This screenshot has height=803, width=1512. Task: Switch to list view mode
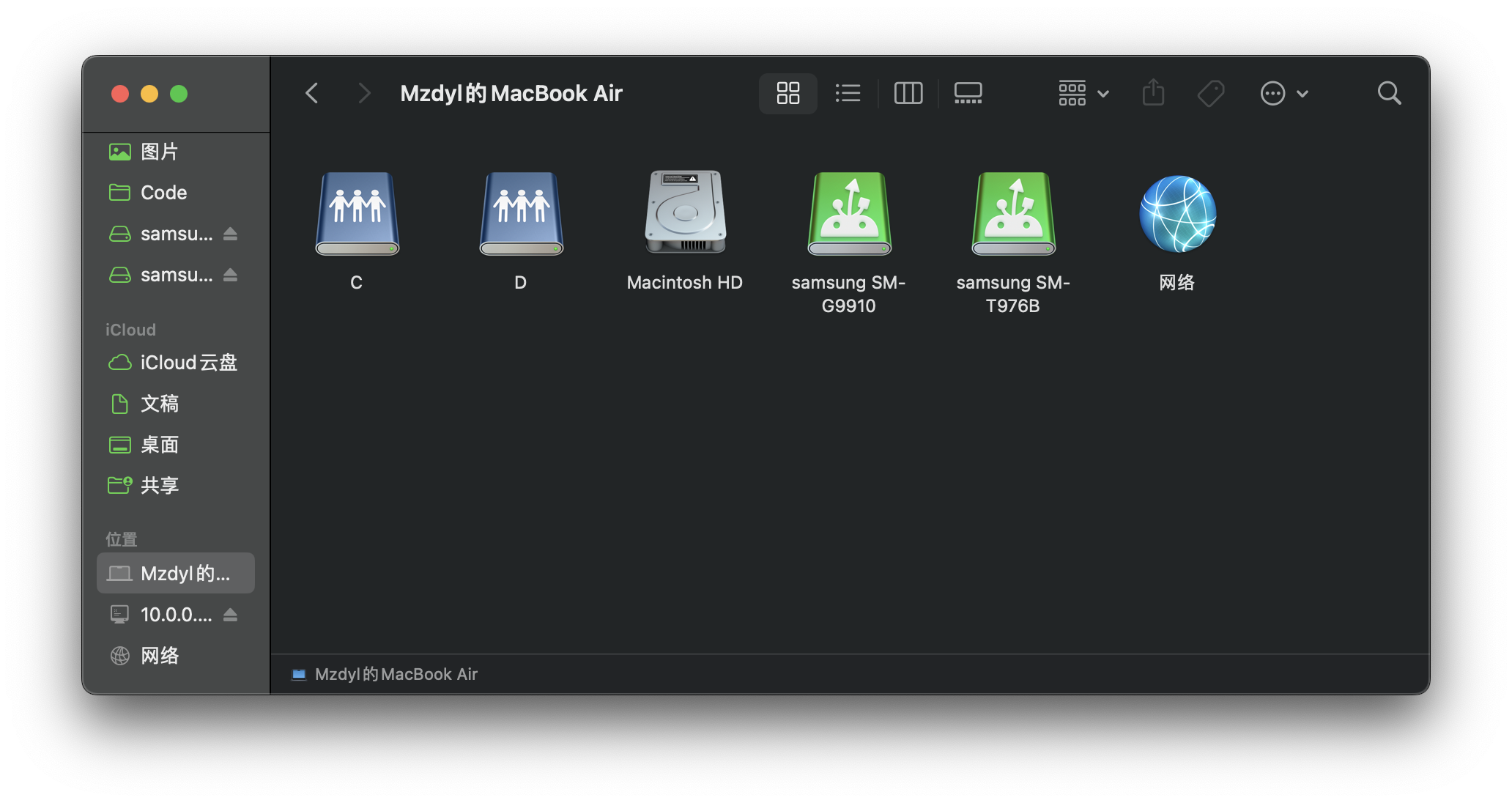[848, 93]
